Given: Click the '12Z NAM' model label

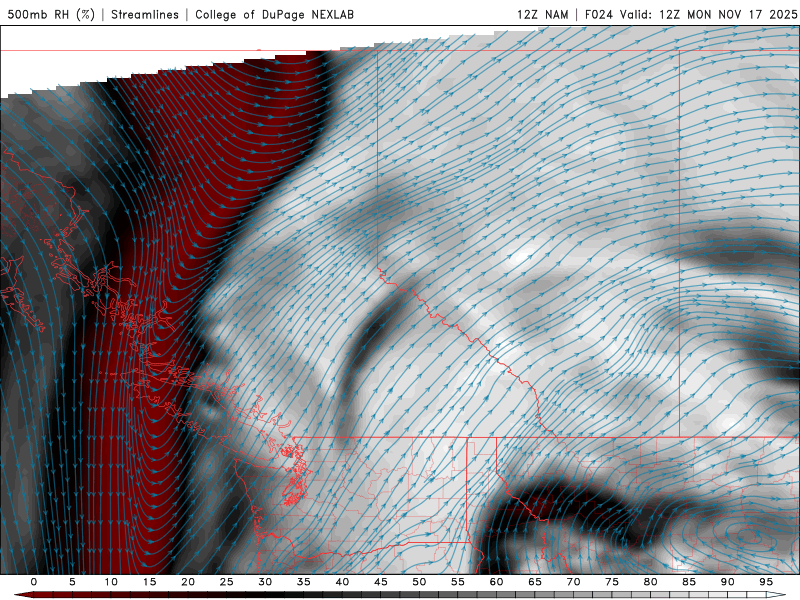Looking at the screenshot, I should click(x=542, y=14).
